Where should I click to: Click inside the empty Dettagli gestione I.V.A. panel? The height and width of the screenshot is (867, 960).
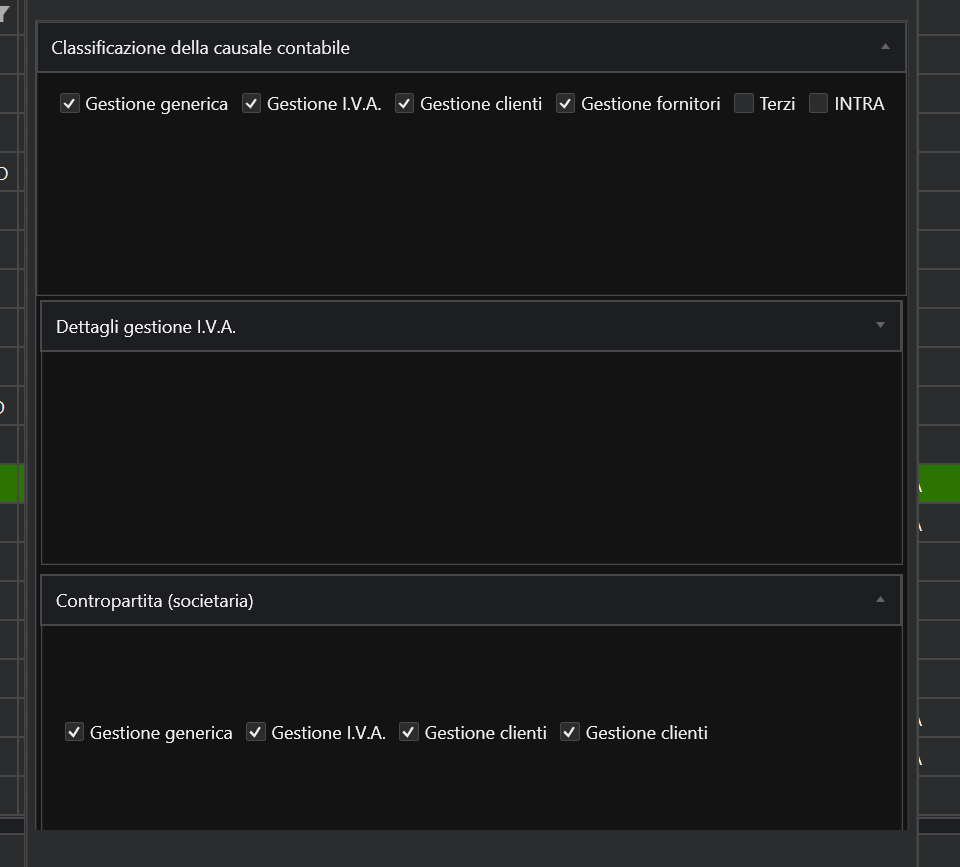pyautogui.click(x=470, y=456)
